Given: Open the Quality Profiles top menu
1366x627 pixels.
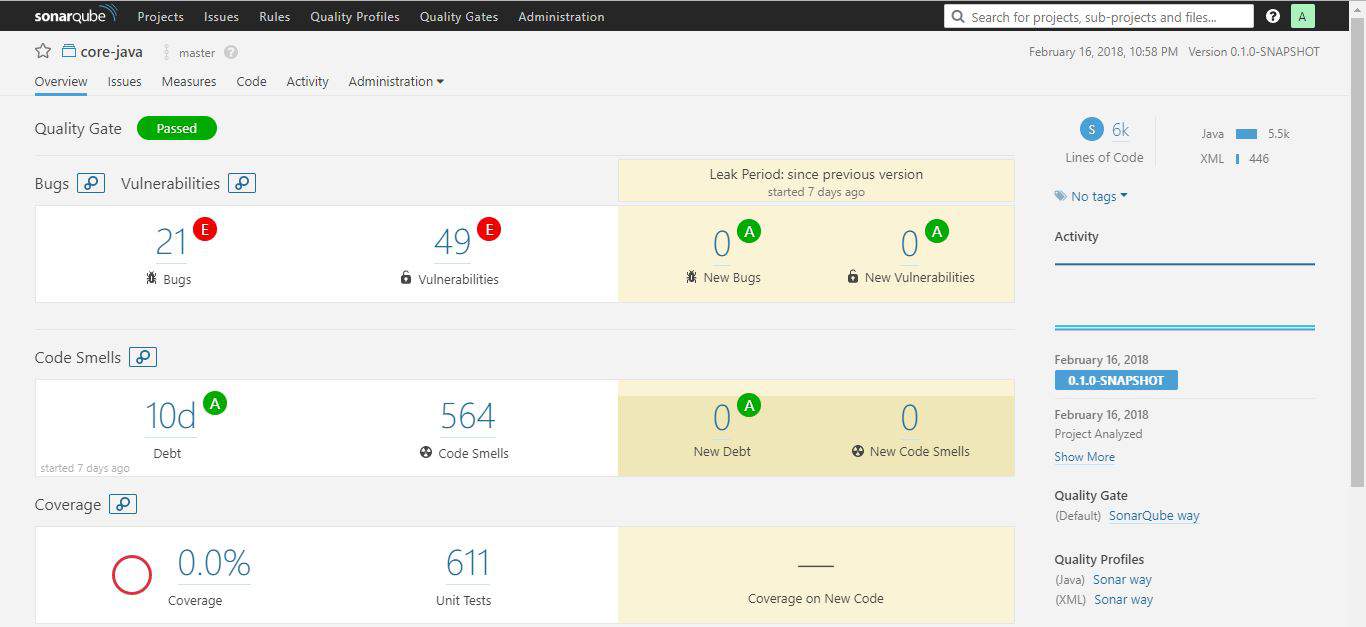Looking at the screenshot, I should (354, 17).
